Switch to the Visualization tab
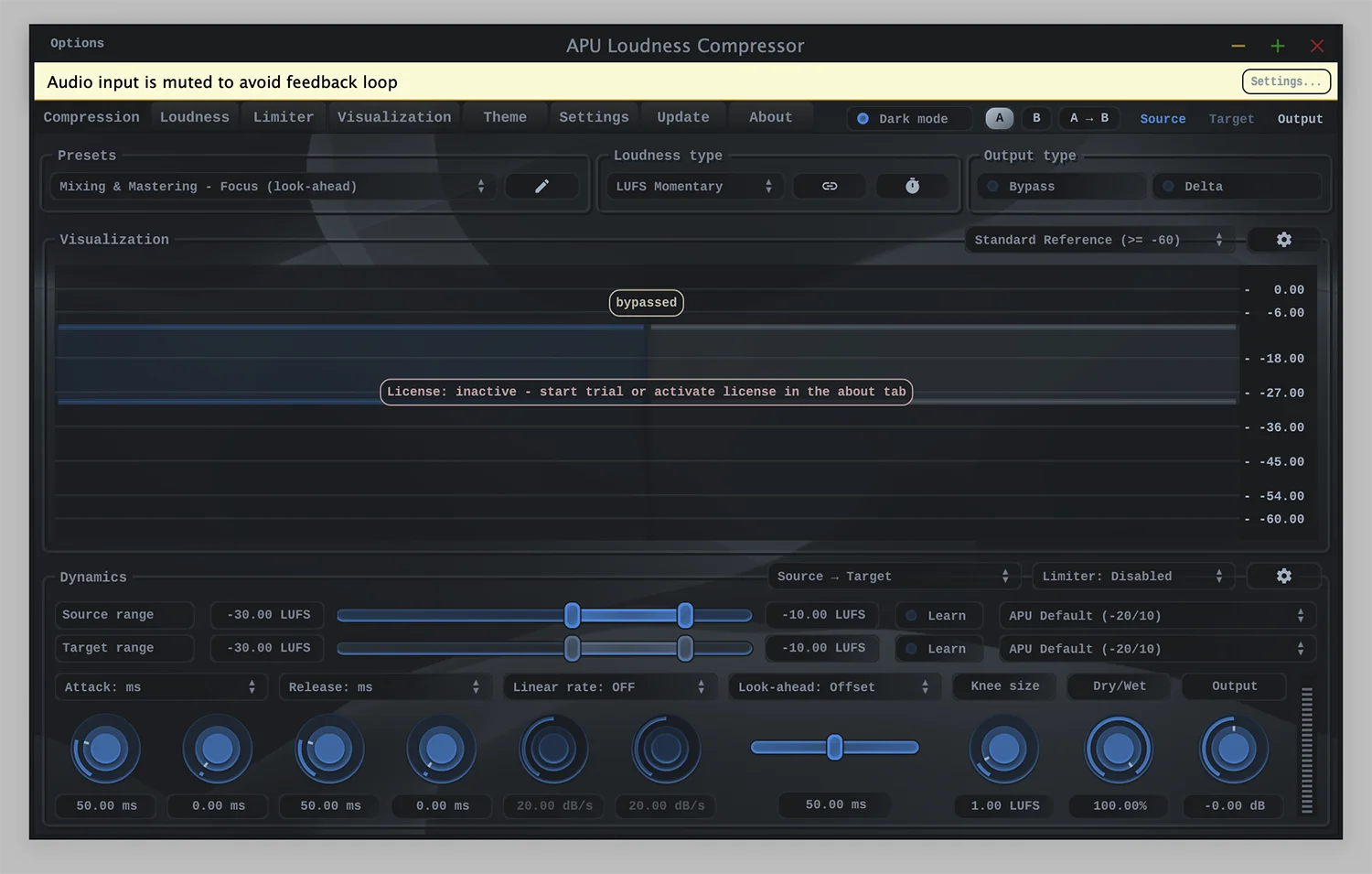This screenshot has height=874, width=1372. pyautogui.click(x=394, y=117)
